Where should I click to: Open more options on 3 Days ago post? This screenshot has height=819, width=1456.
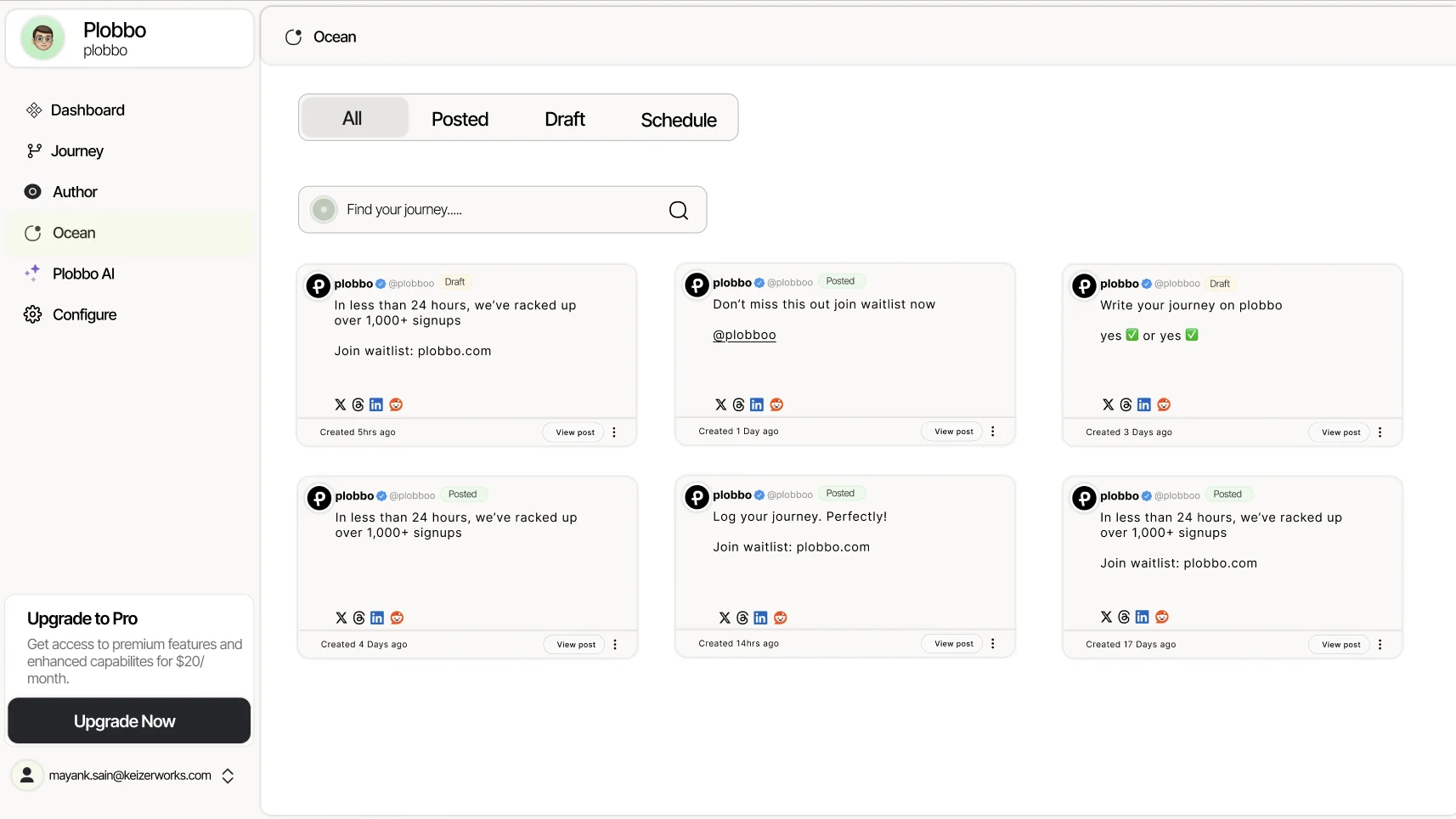coord(1380,432)
